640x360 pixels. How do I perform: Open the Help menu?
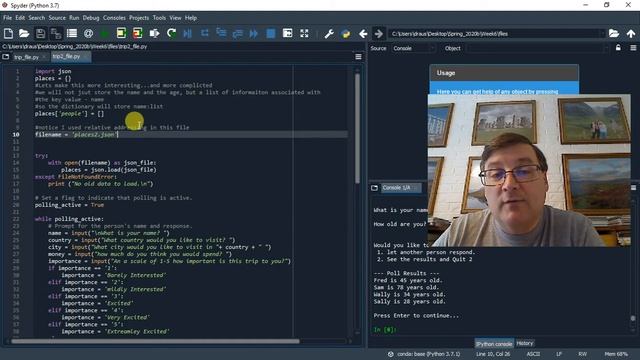(191, 18)
